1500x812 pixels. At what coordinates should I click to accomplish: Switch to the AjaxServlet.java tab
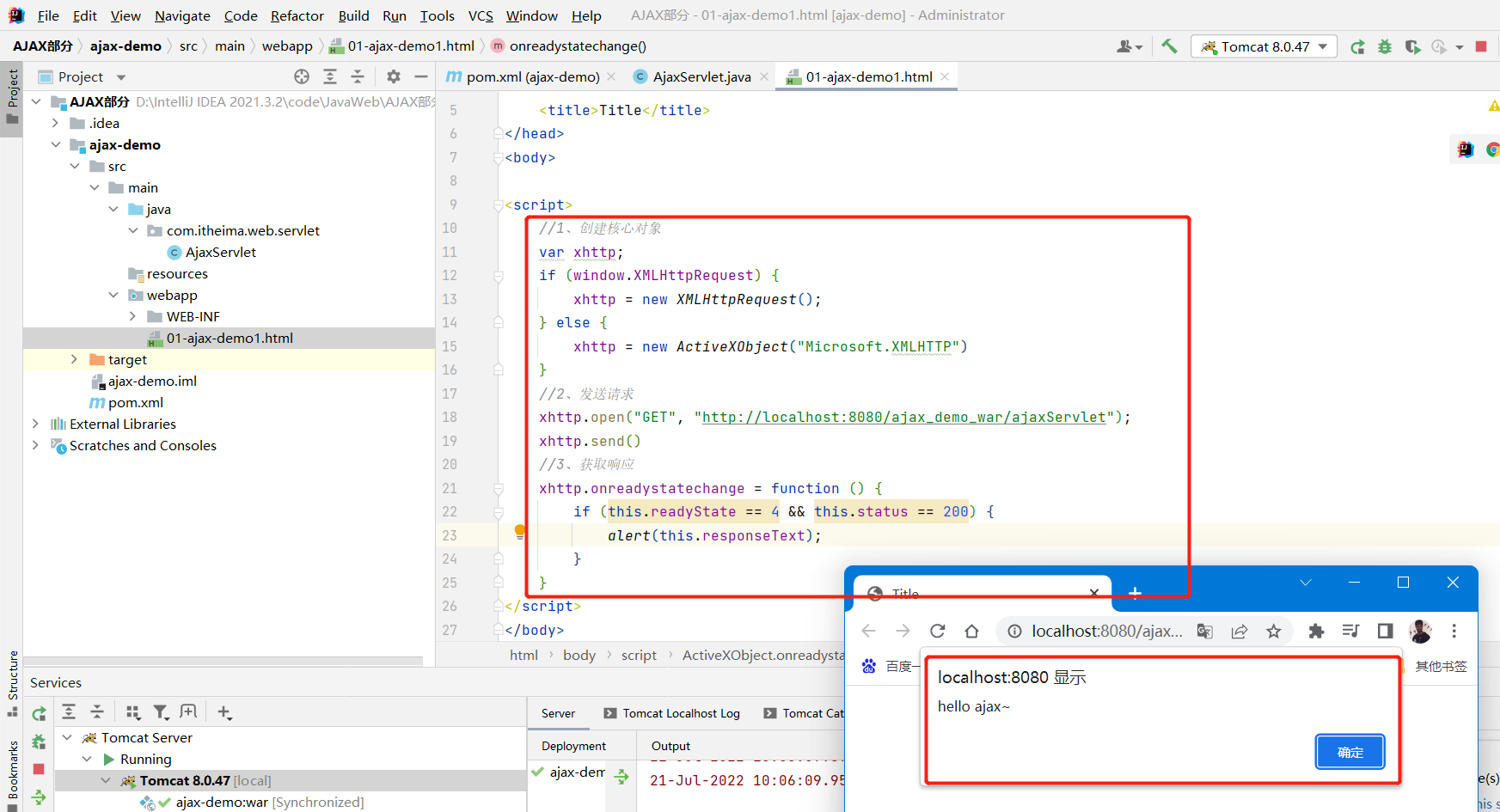click(700, 76)
